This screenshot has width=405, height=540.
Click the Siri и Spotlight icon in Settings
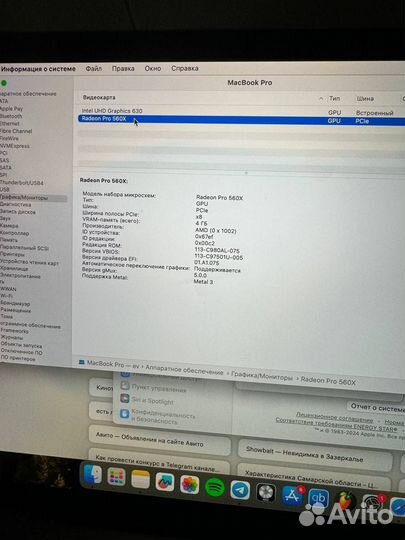coord(125,399)
